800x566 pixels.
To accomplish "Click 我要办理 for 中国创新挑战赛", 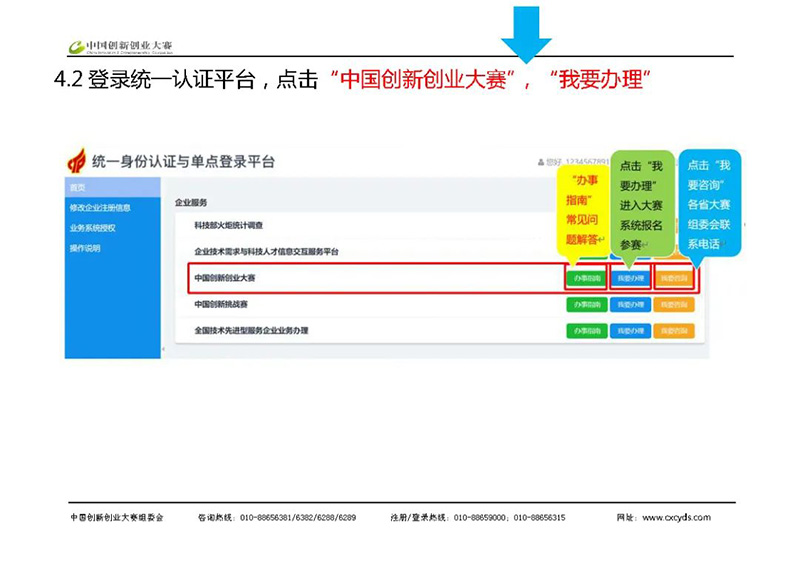I will 631,305.
